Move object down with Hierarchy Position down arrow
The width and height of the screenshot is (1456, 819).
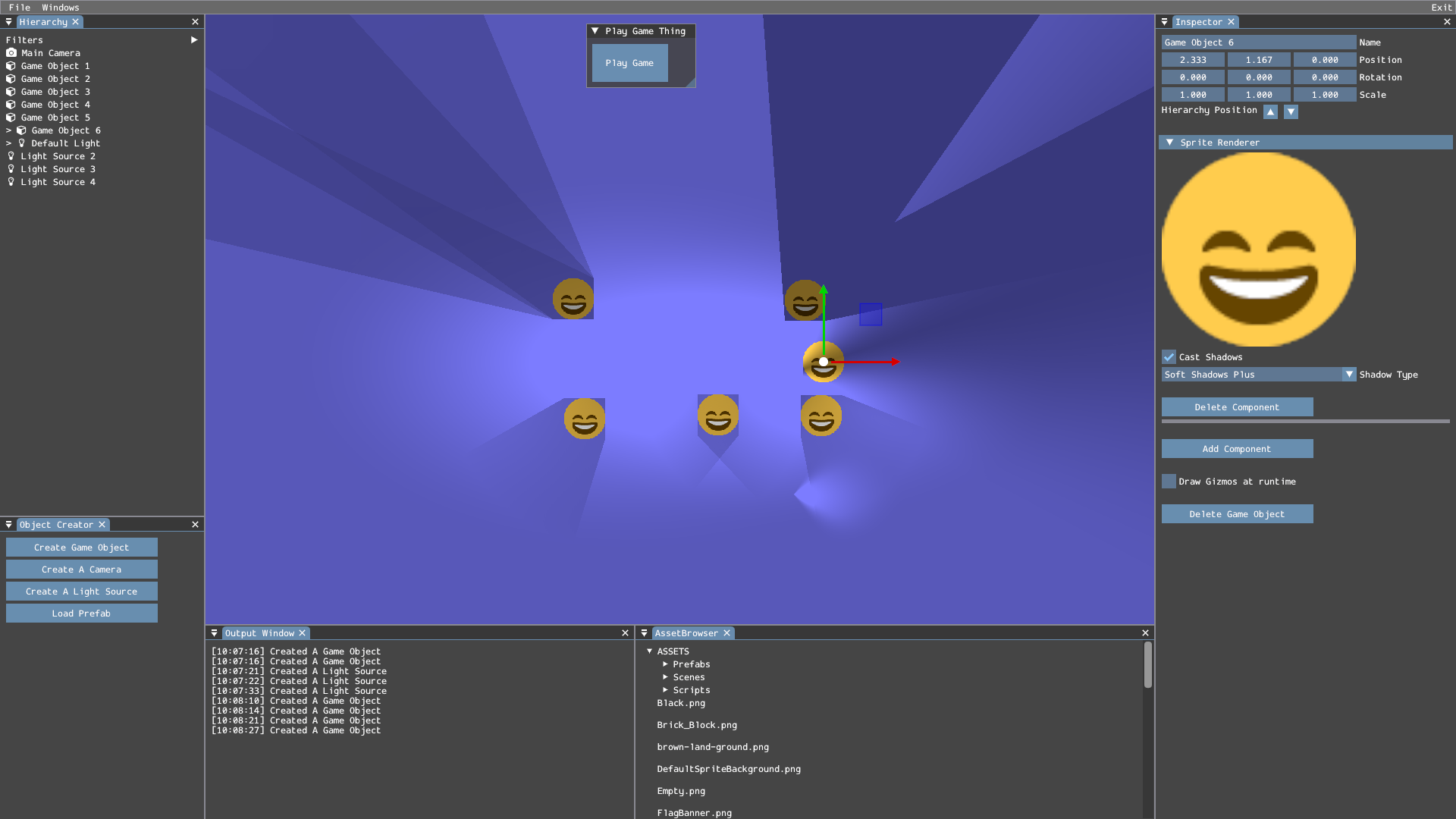coord(1291,111)
